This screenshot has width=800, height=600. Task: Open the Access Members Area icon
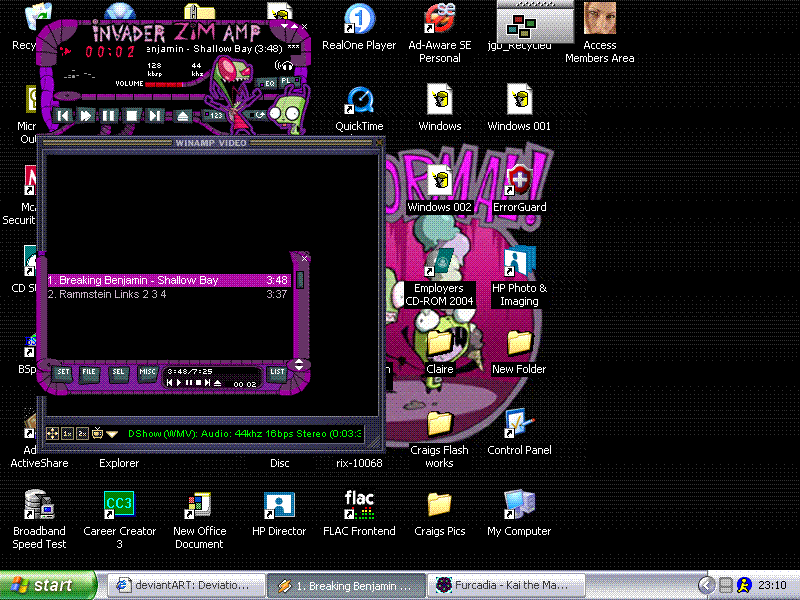click(x=599, y=34)
